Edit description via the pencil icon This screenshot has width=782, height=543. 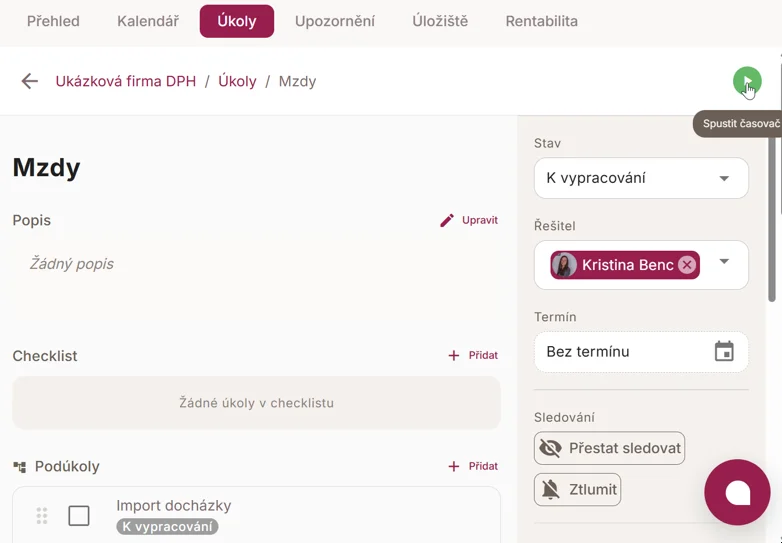(447, 220)
